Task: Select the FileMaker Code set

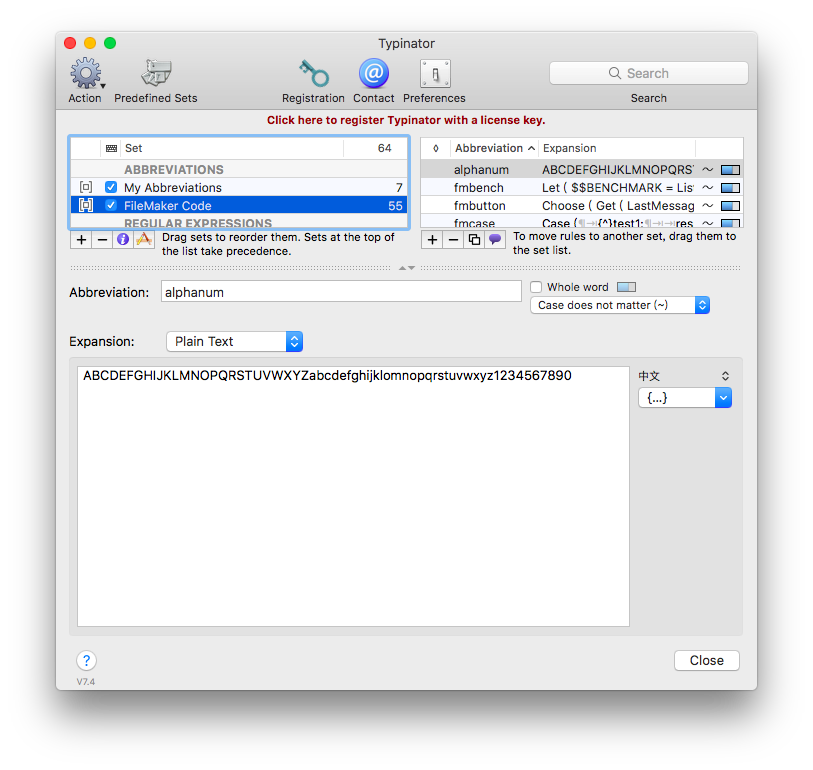Action: [x=239, y=205]
